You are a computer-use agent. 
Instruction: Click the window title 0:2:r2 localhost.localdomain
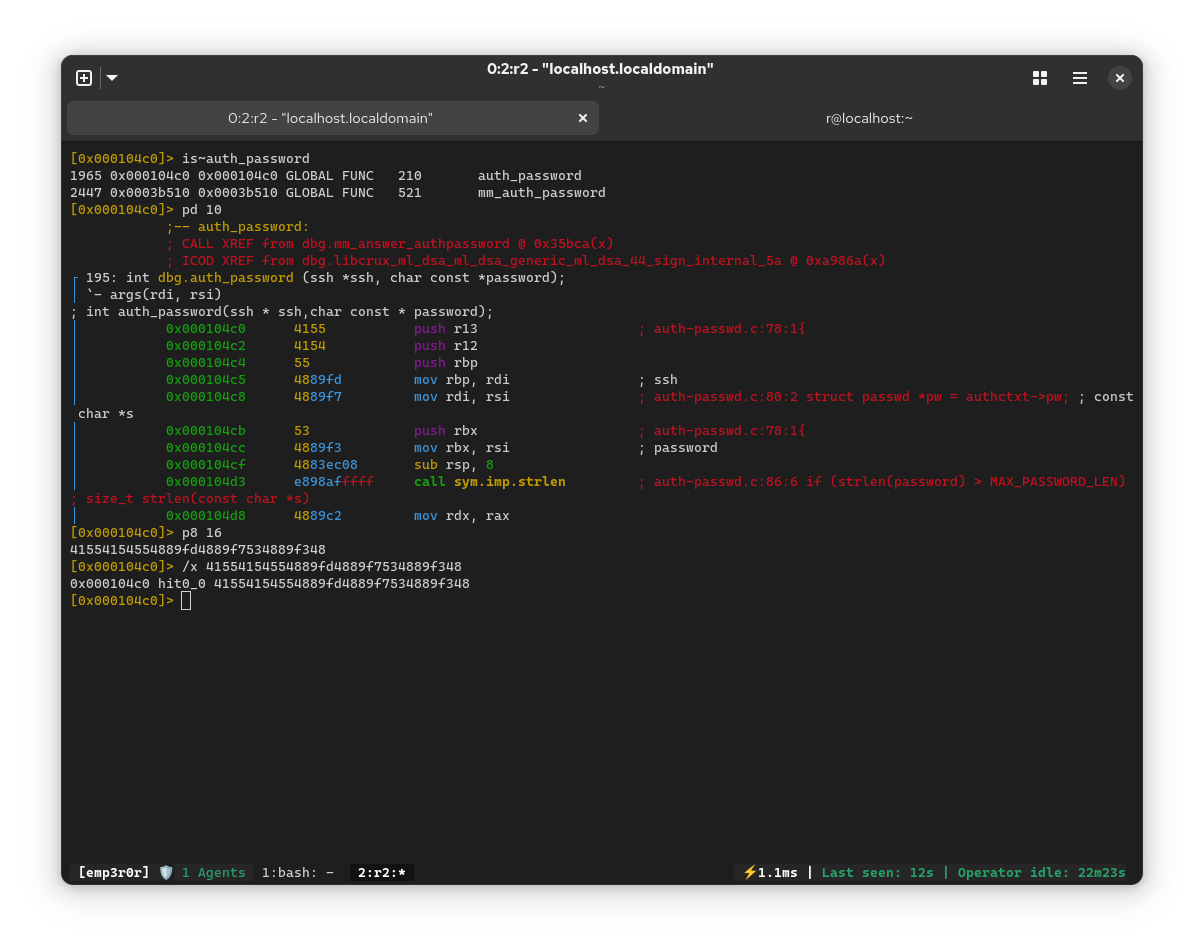tap(600, 69)
